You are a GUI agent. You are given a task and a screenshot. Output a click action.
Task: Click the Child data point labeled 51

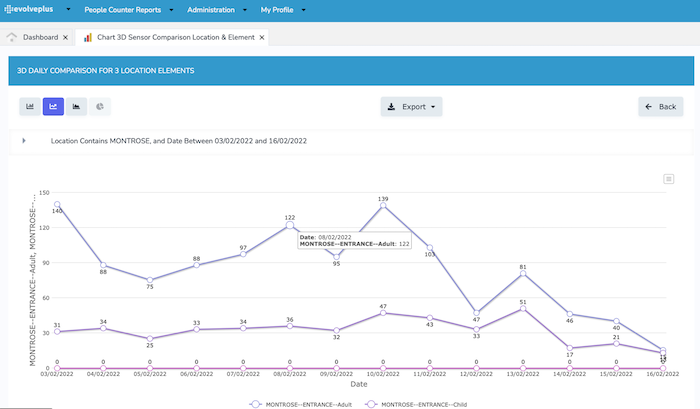coord(523,309)
